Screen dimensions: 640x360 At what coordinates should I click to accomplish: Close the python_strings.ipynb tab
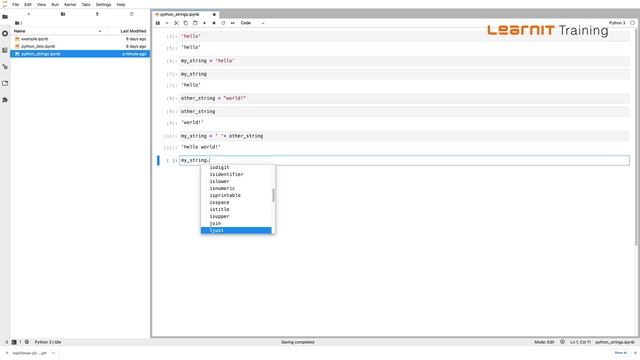click(x=214, y=14)
